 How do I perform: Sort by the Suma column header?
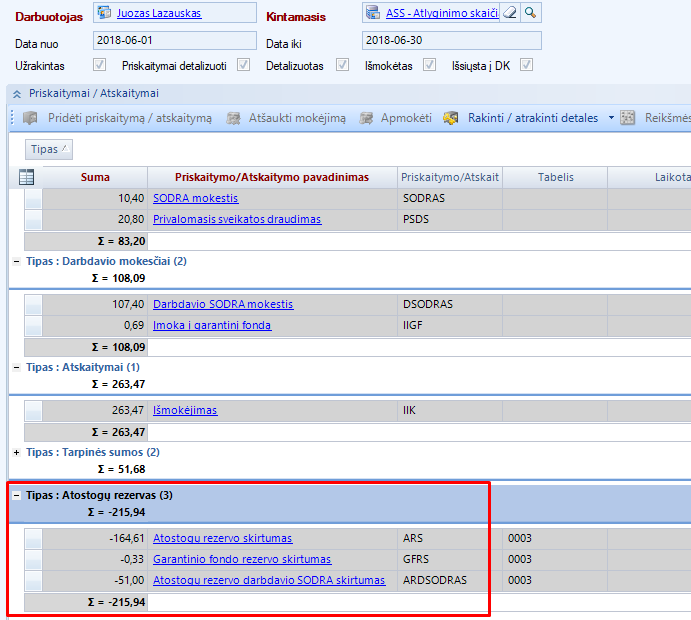(x=96, y=177)
